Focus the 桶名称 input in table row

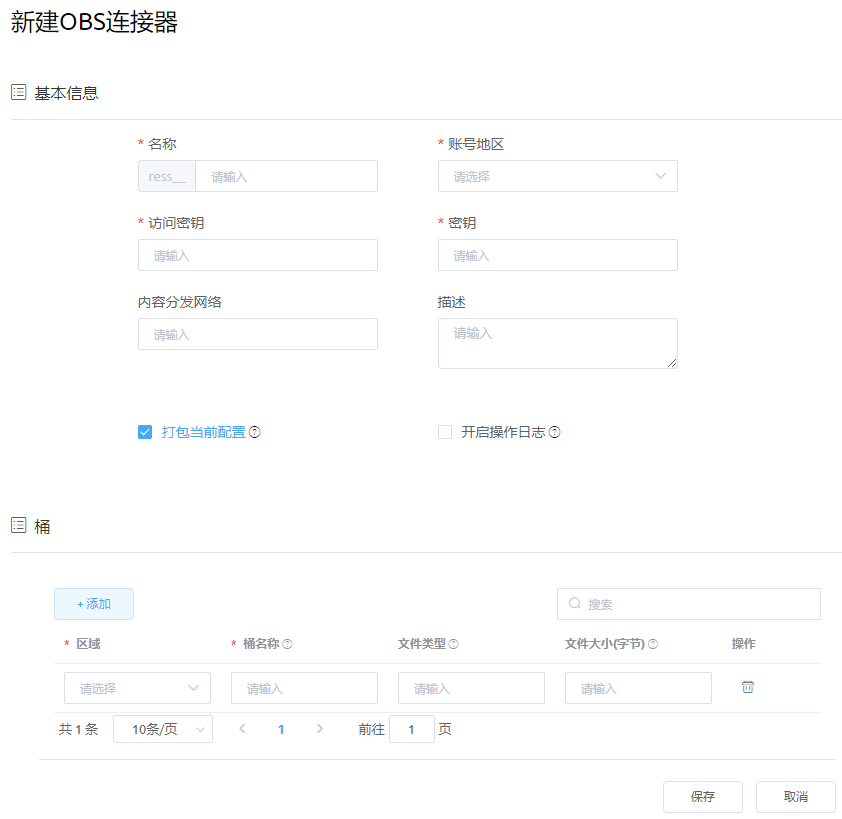304,688
